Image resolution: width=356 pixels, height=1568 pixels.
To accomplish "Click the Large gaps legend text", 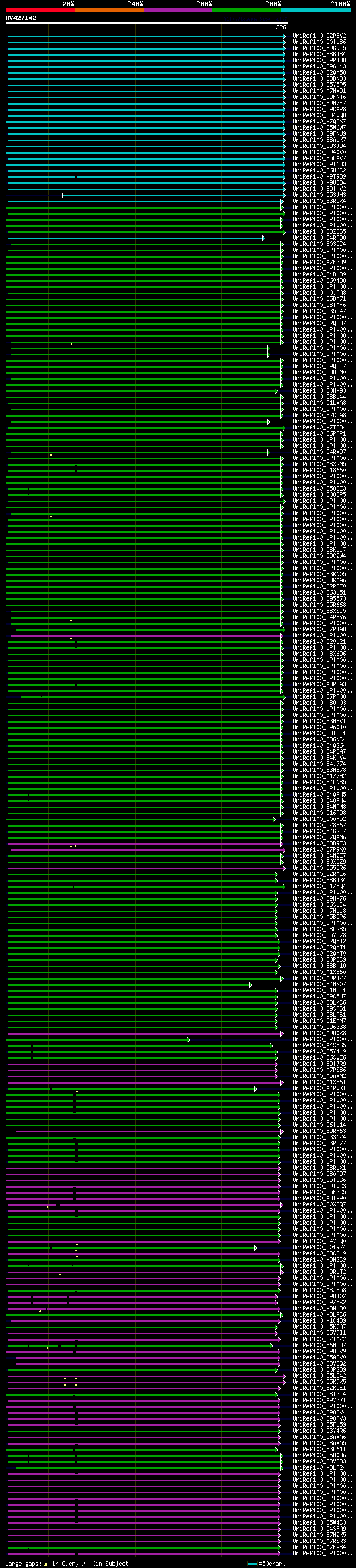I will coord(68,1563).
